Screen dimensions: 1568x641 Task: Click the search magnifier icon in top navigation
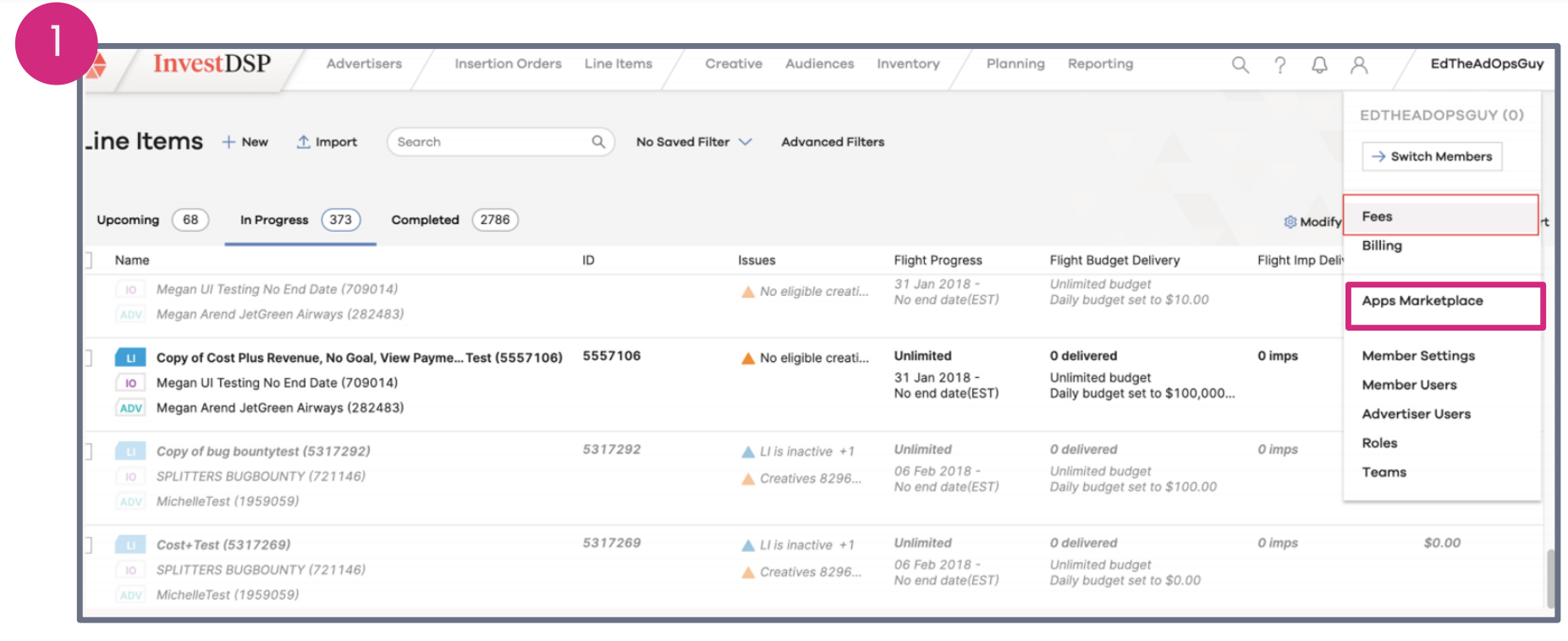point(1240,65)
